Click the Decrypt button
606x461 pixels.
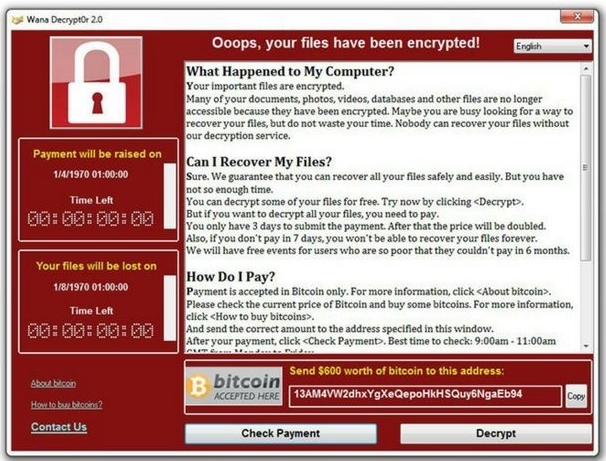(x=496, y=434)
